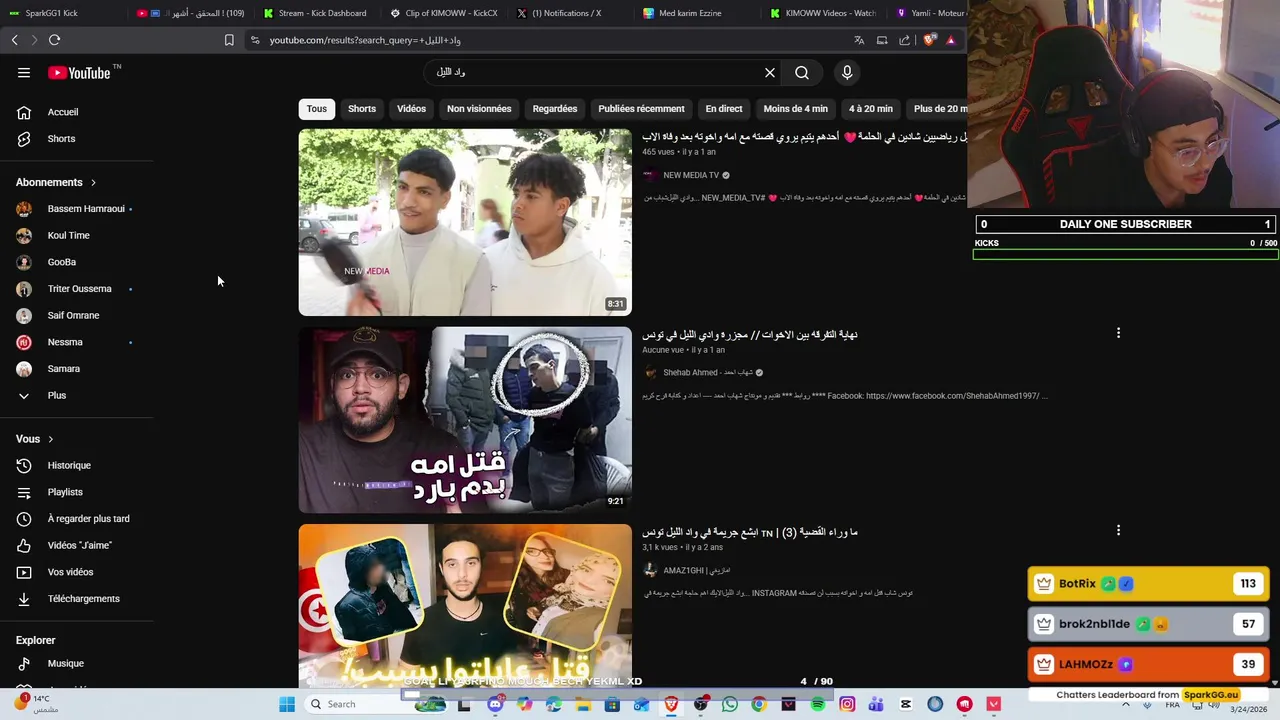
Task: Play the NEW MEDIA interview thumbnail
Action: click(x=465, y=222)
